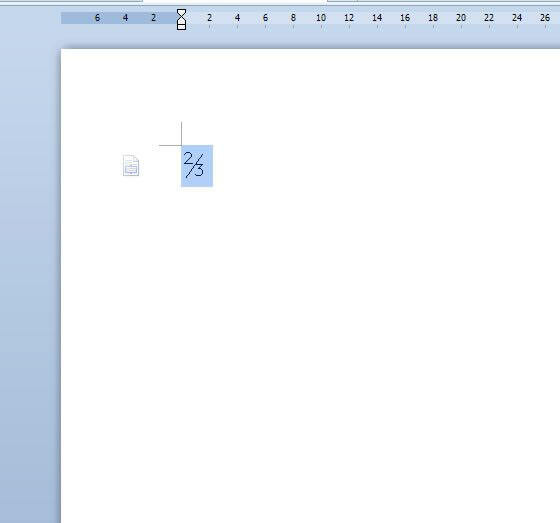The height and width of the screenshot is (523, 560).
Task: Click ruler mark 10 right of indent
Action: (321, 18)
